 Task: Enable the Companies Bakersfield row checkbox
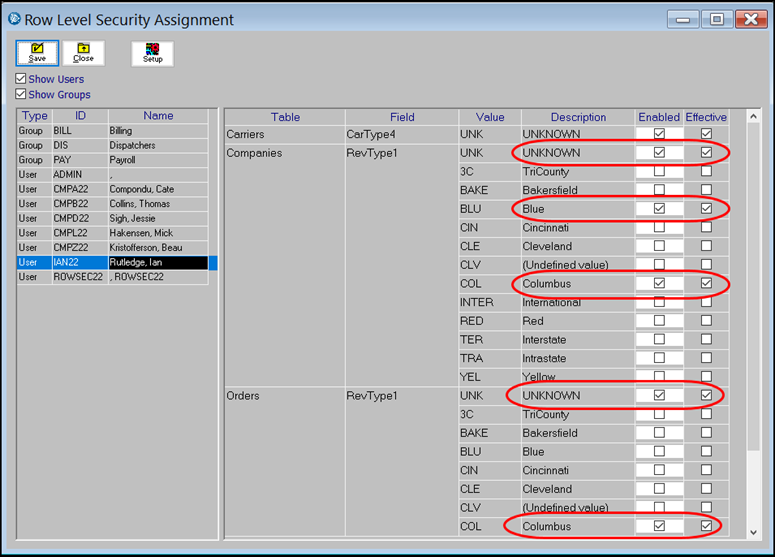coord(658,190)
